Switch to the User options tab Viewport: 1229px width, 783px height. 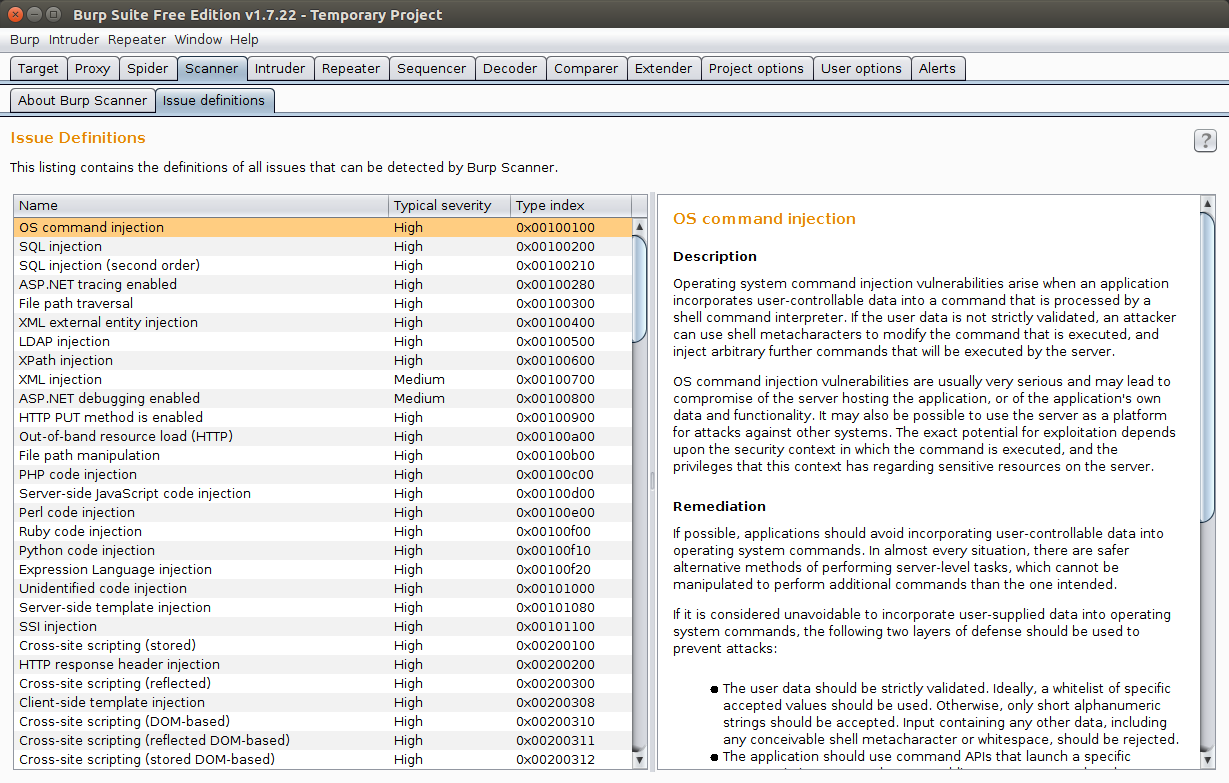point(861,68)
